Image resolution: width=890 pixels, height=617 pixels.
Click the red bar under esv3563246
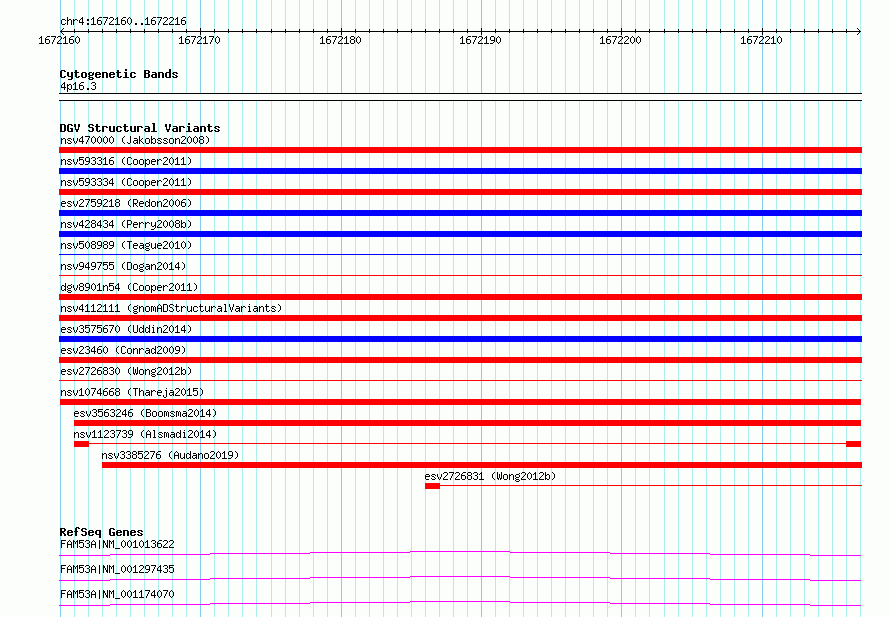tap(468, 423)
